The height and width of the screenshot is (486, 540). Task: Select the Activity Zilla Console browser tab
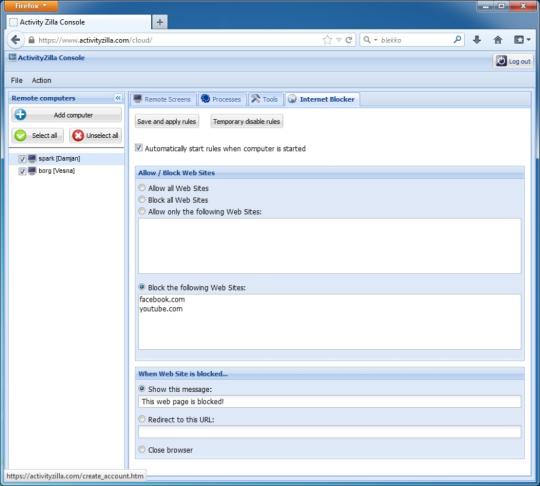pyautogui.click(x=79, y=22)
